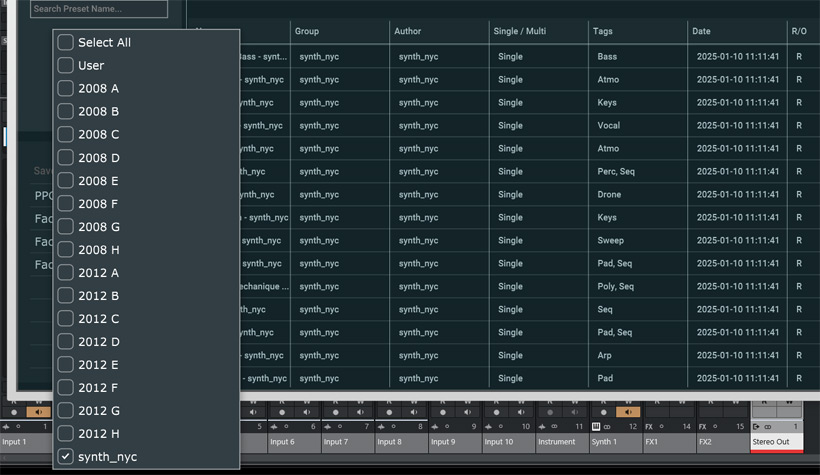820x475 pixels.
Task: Select the Input 10 mixer channel
Action: pyautogui.click(x=509, y=442)
